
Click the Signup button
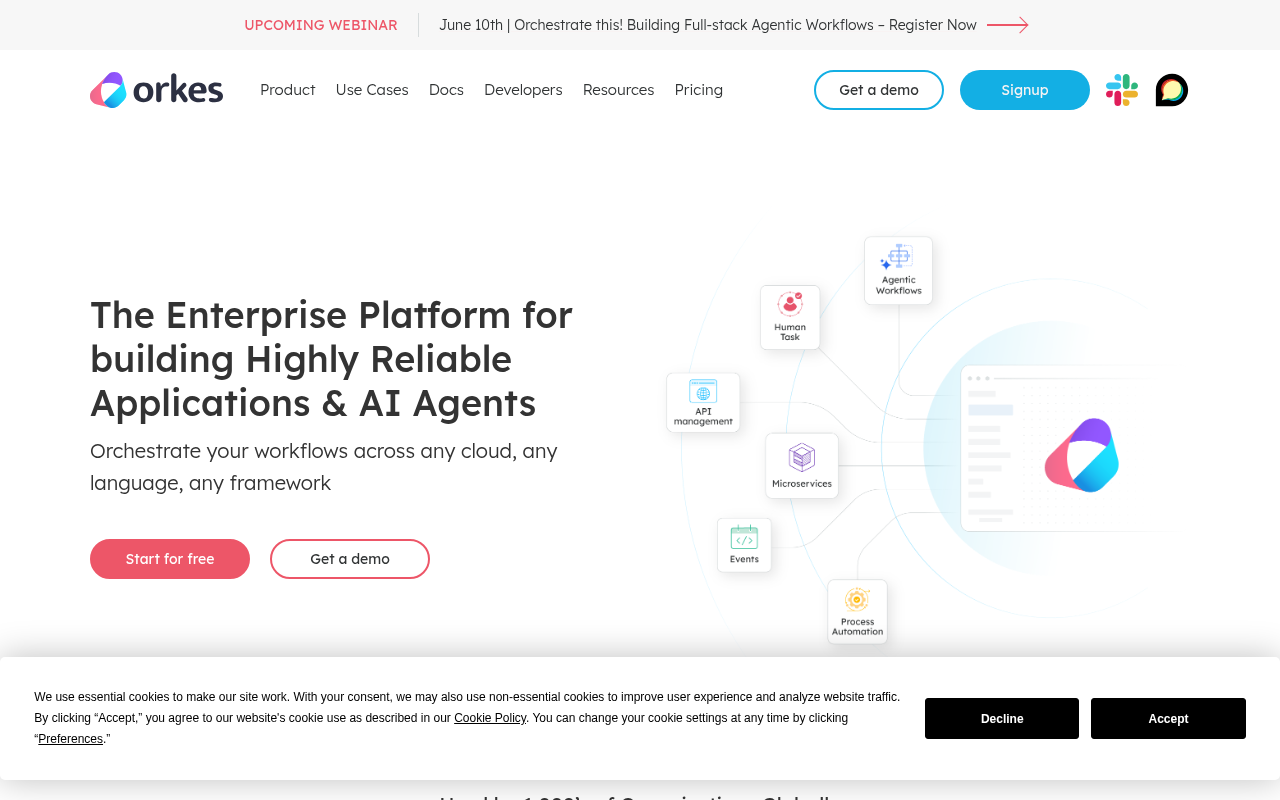point(1024,90)
